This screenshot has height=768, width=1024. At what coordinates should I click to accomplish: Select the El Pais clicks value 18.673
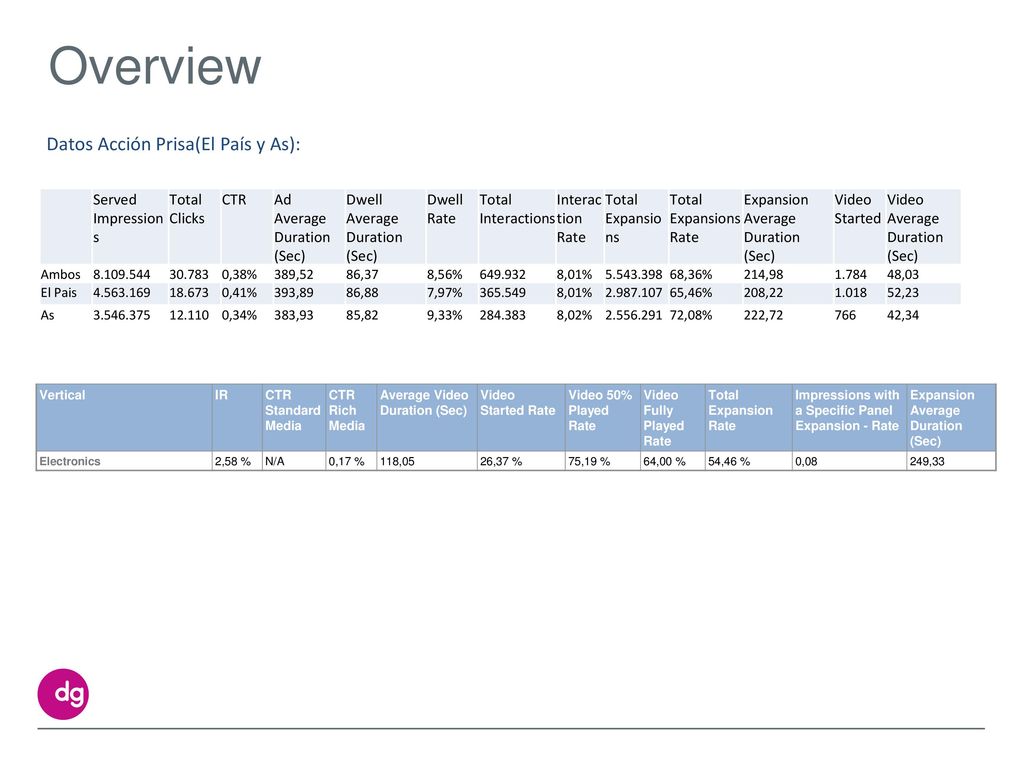pyautogui.click(x=189, y=293)
